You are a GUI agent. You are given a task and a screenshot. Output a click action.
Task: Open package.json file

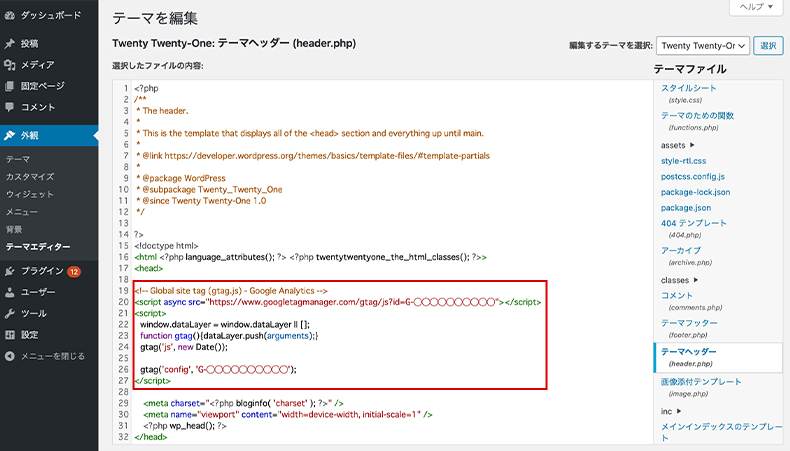(x=686, y=208)
